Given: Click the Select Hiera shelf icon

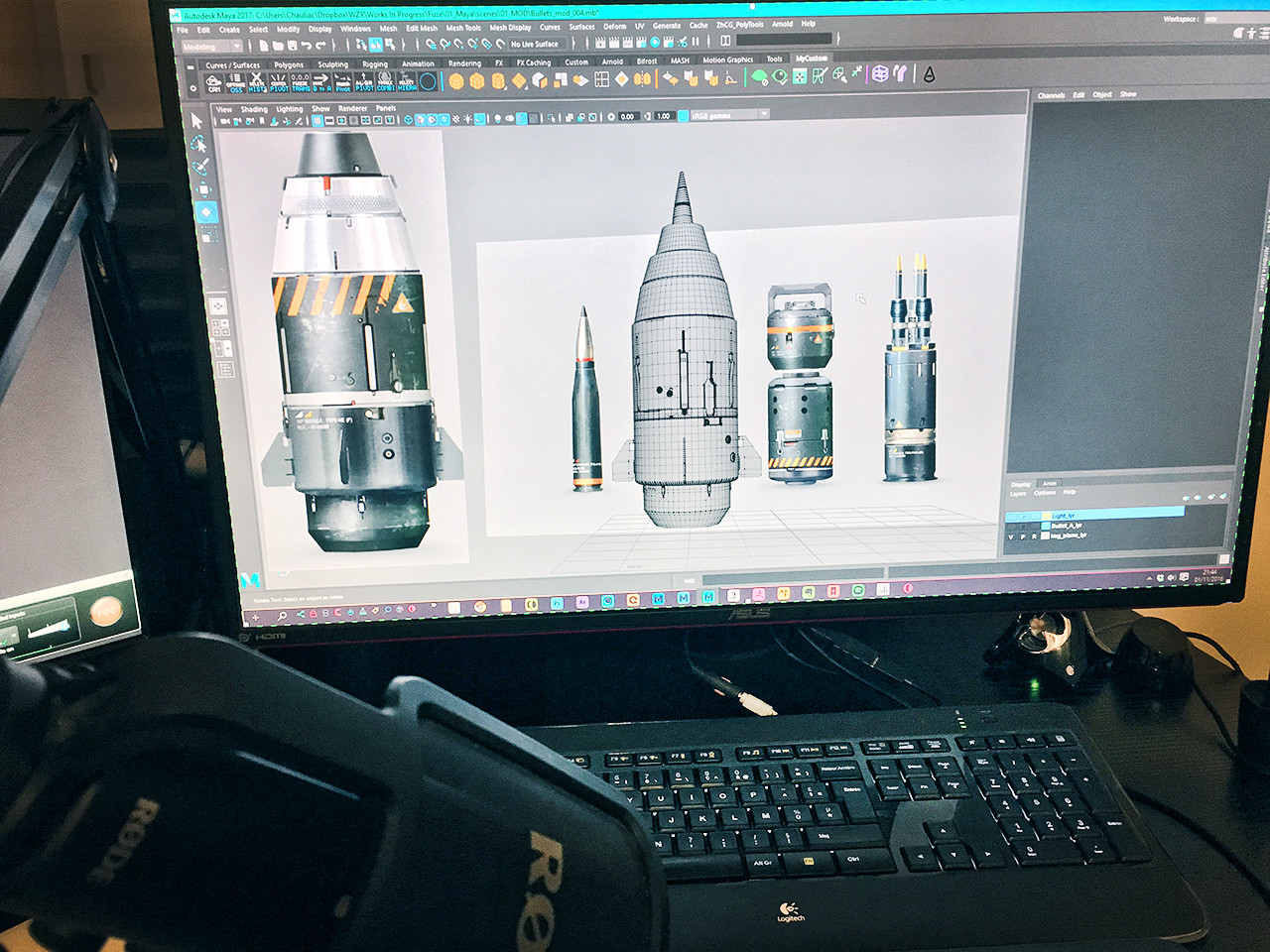Looking at the screenshot, I should click(407, 82).
